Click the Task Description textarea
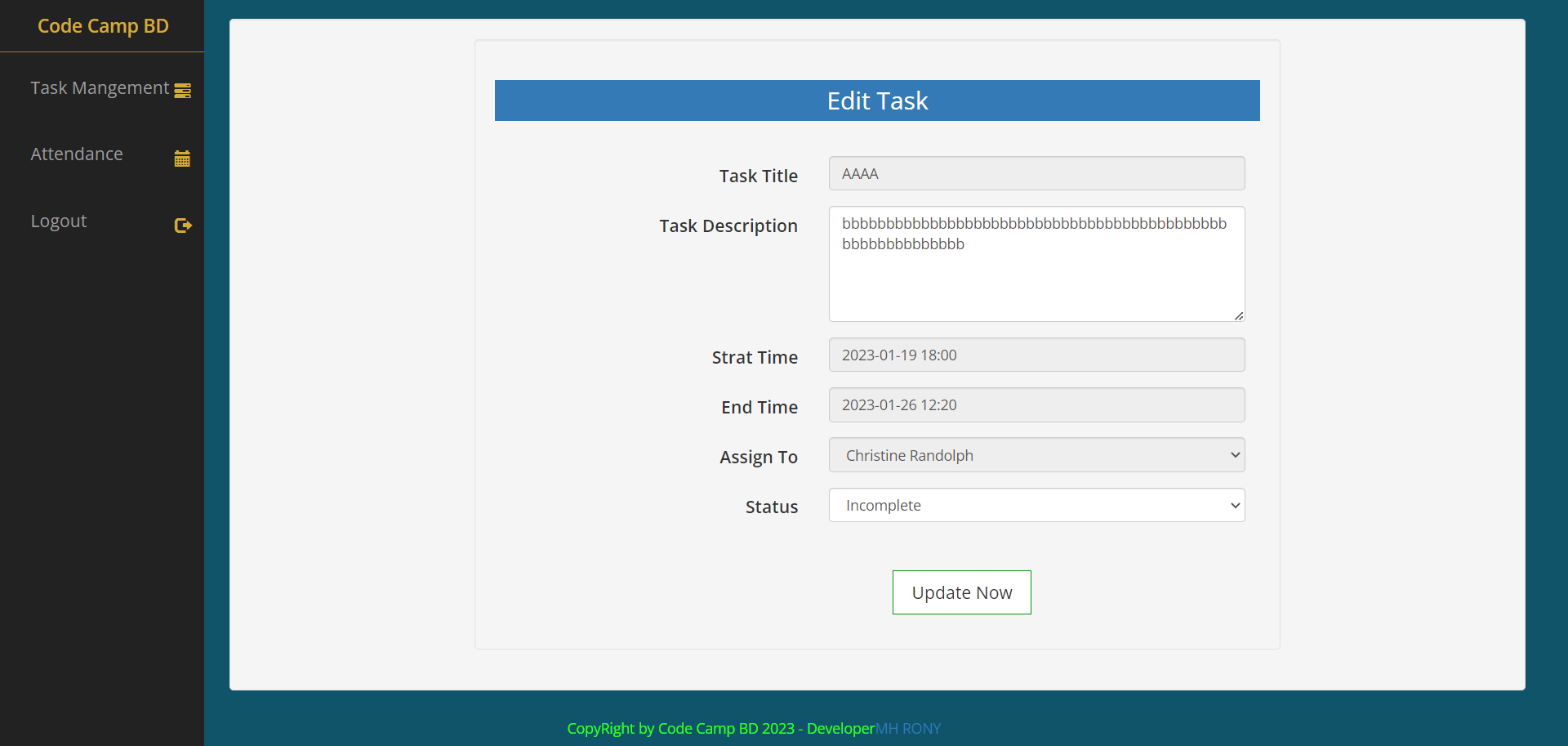This screenshot has height=746, width=1568. pyautogui.click(x=1036, y=263)
